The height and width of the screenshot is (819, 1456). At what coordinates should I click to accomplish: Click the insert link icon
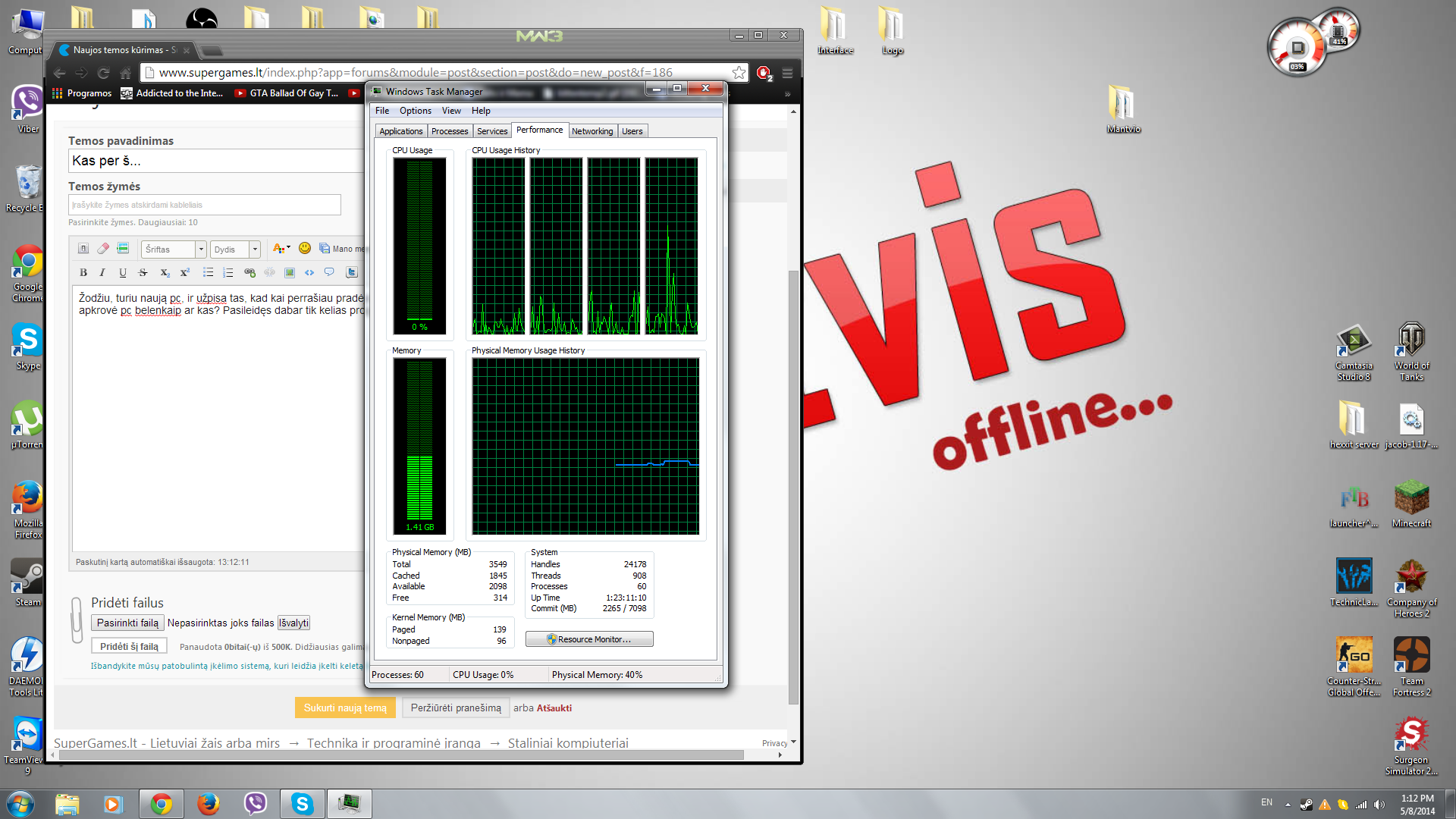click(249, 272)
